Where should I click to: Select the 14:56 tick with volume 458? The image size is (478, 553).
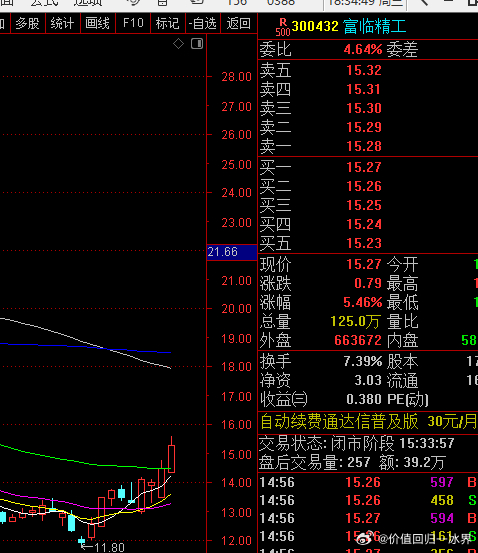pos(368,500)
